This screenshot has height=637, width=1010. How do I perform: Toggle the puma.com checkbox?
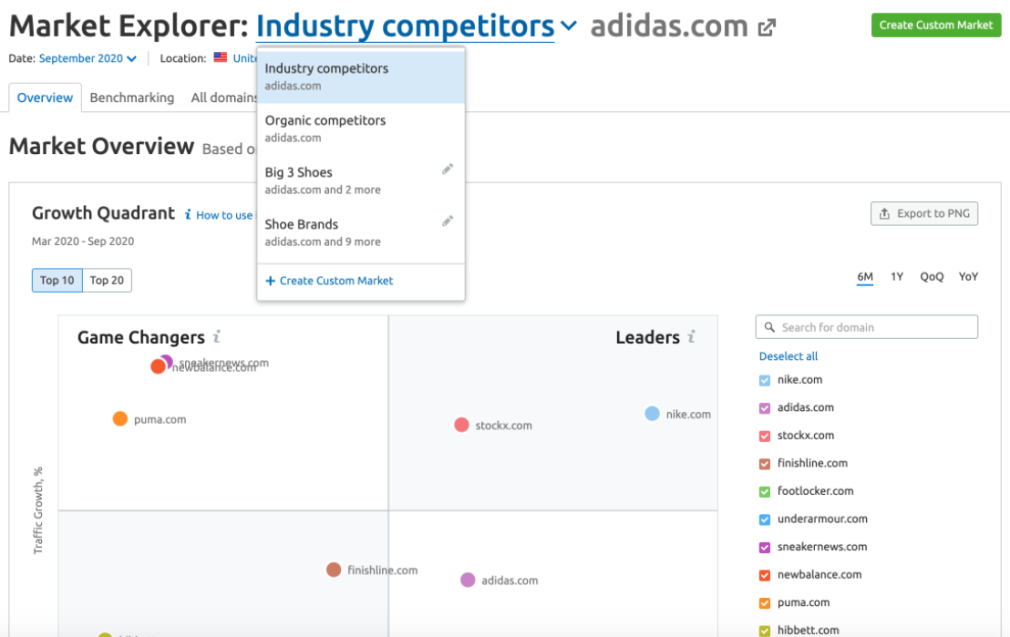pos(765,603)
